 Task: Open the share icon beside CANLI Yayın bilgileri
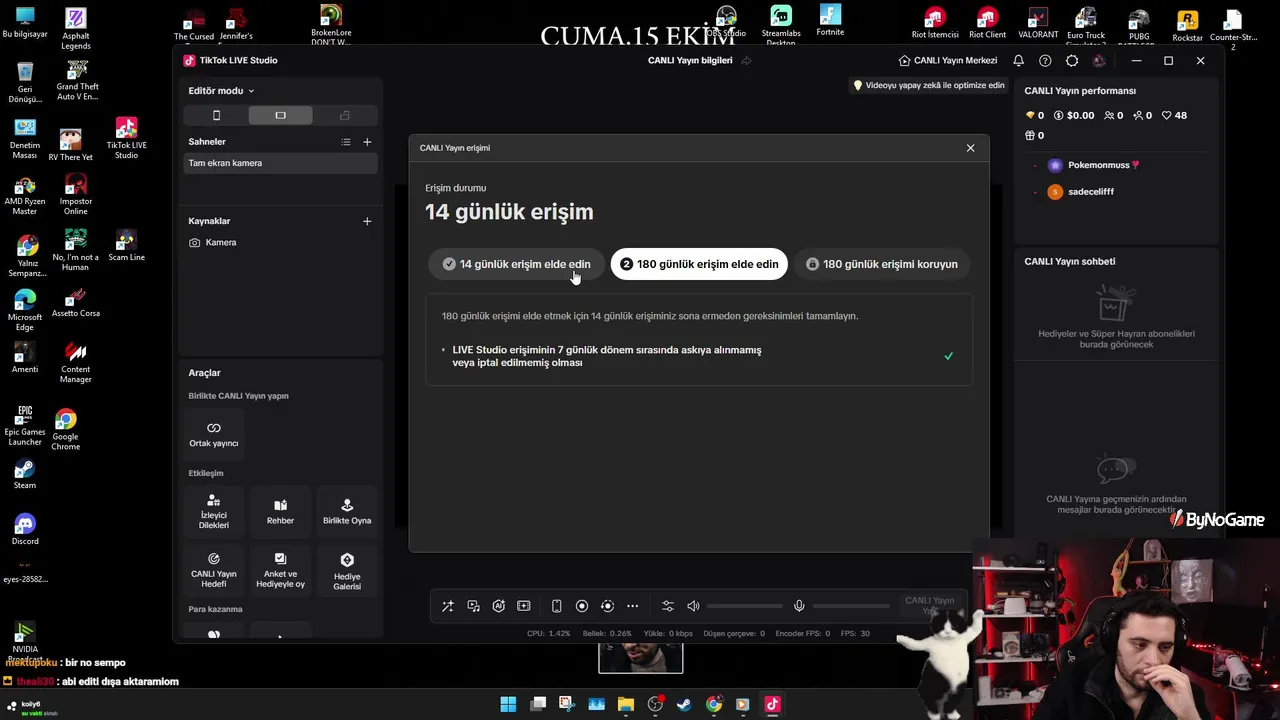[x=746, y=60]
